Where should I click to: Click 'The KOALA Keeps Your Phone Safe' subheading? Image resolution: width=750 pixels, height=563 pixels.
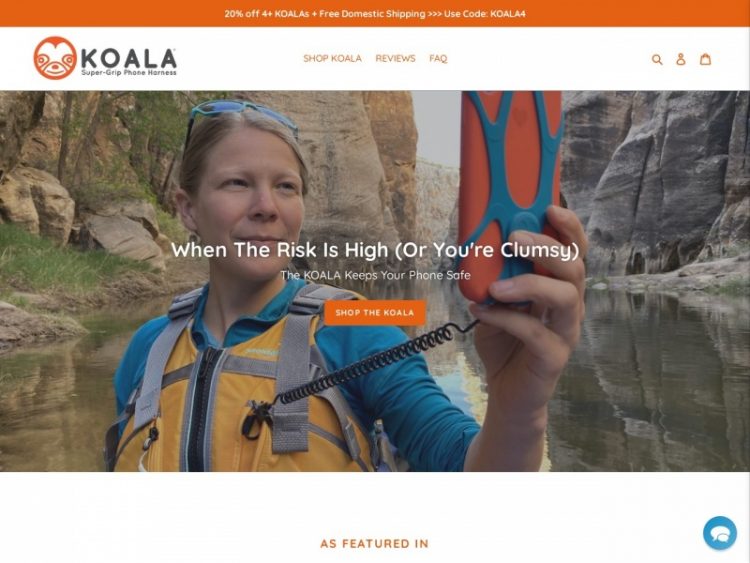(375, 275)
